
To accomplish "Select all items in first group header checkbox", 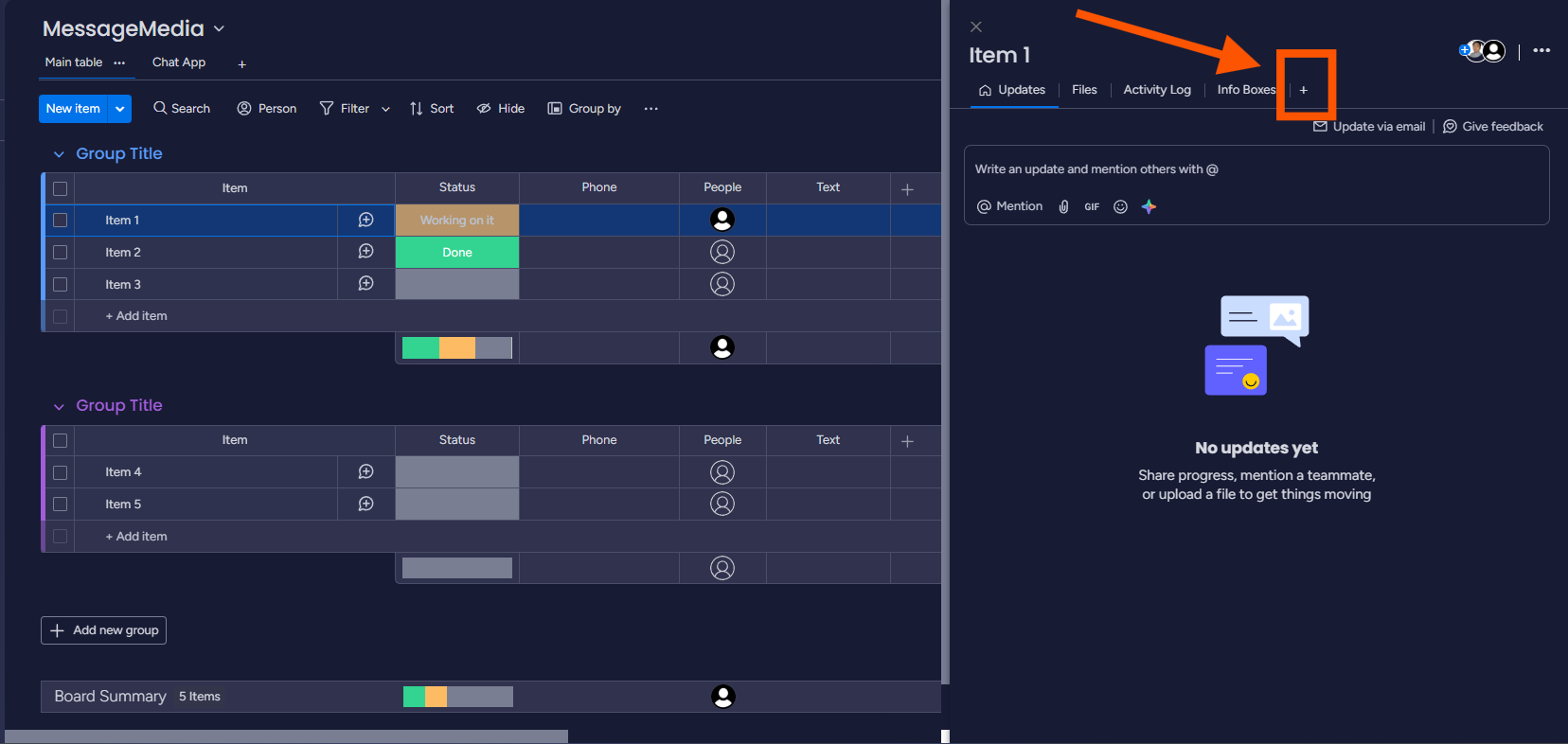I will [61, 188].
